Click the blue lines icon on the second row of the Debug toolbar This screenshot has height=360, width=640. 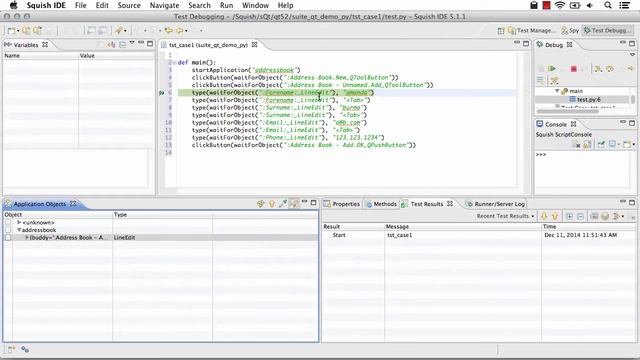pyautogui.click(x=540, y=80)
